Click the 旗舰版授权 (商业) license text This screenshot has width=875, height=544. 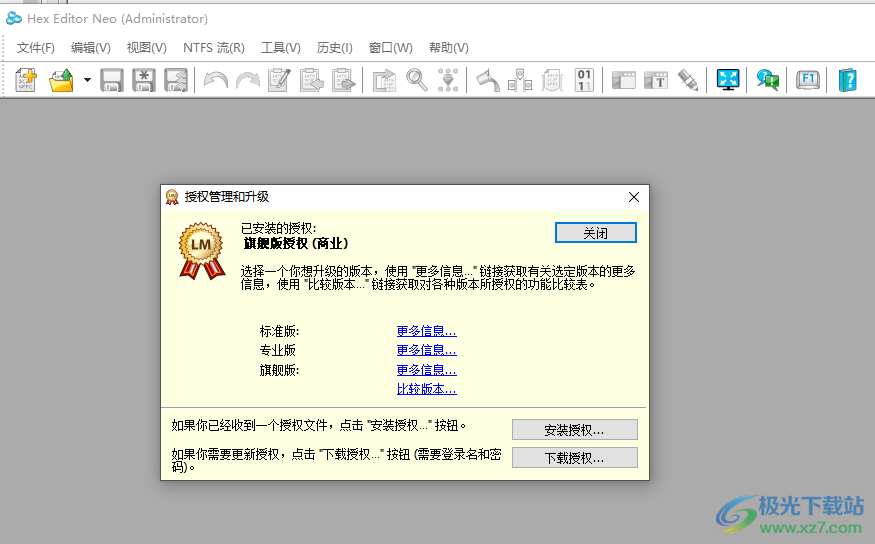coord(296,243)
